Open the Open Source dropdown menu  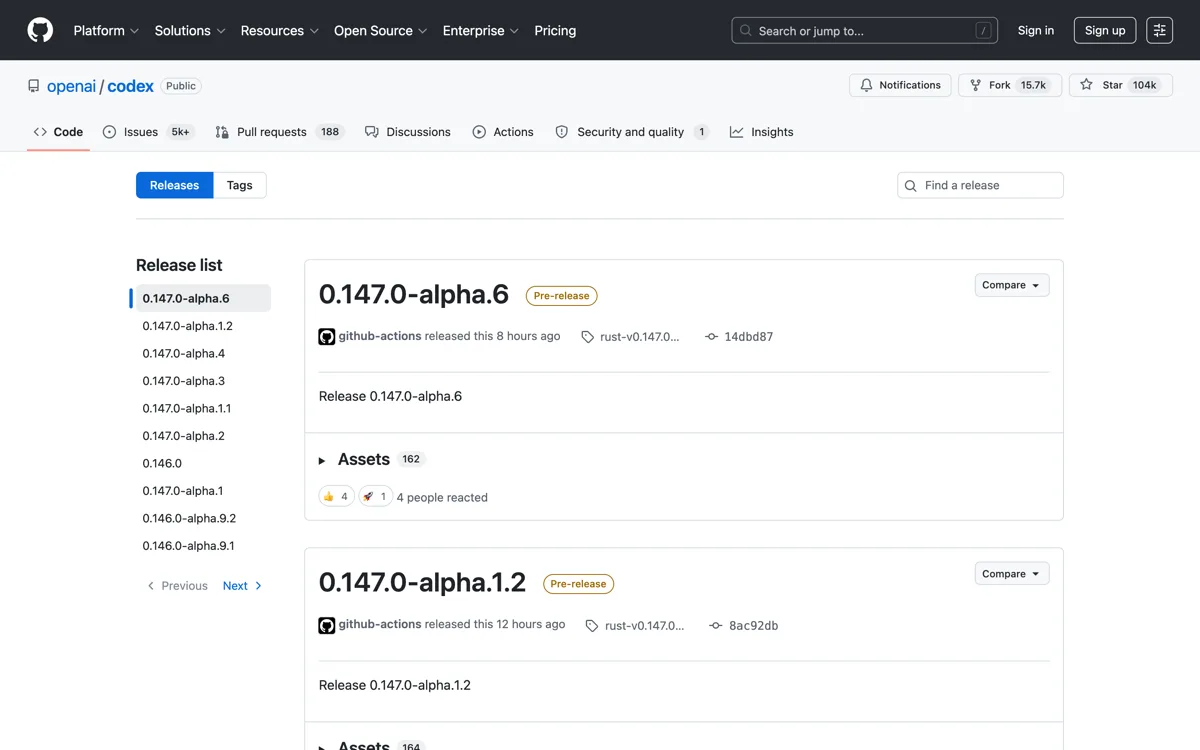click(x=380, y=31)
